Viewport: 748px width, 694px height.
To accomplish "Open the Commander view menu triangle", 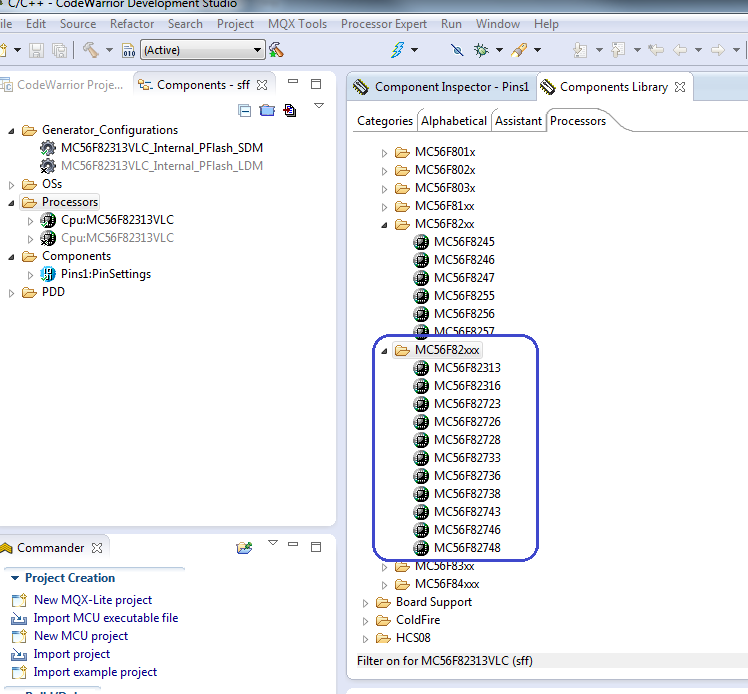I will (273, 543).
